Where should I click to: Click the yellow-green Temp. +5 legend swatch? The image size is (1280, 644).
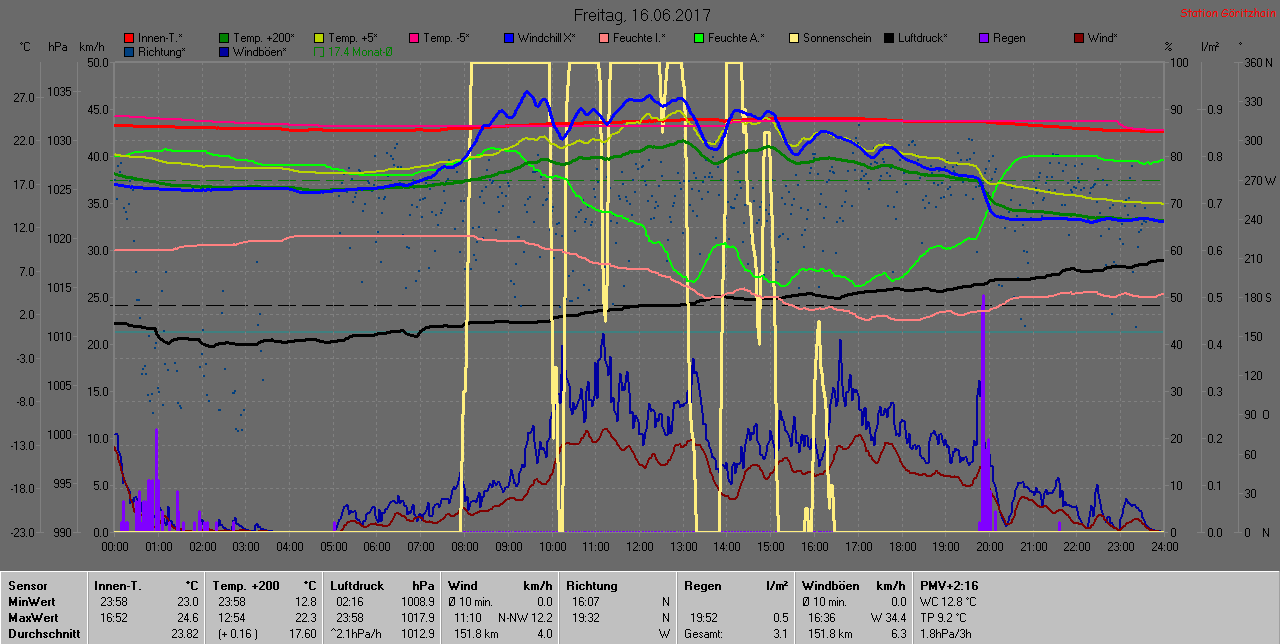[x=319, y=38]
